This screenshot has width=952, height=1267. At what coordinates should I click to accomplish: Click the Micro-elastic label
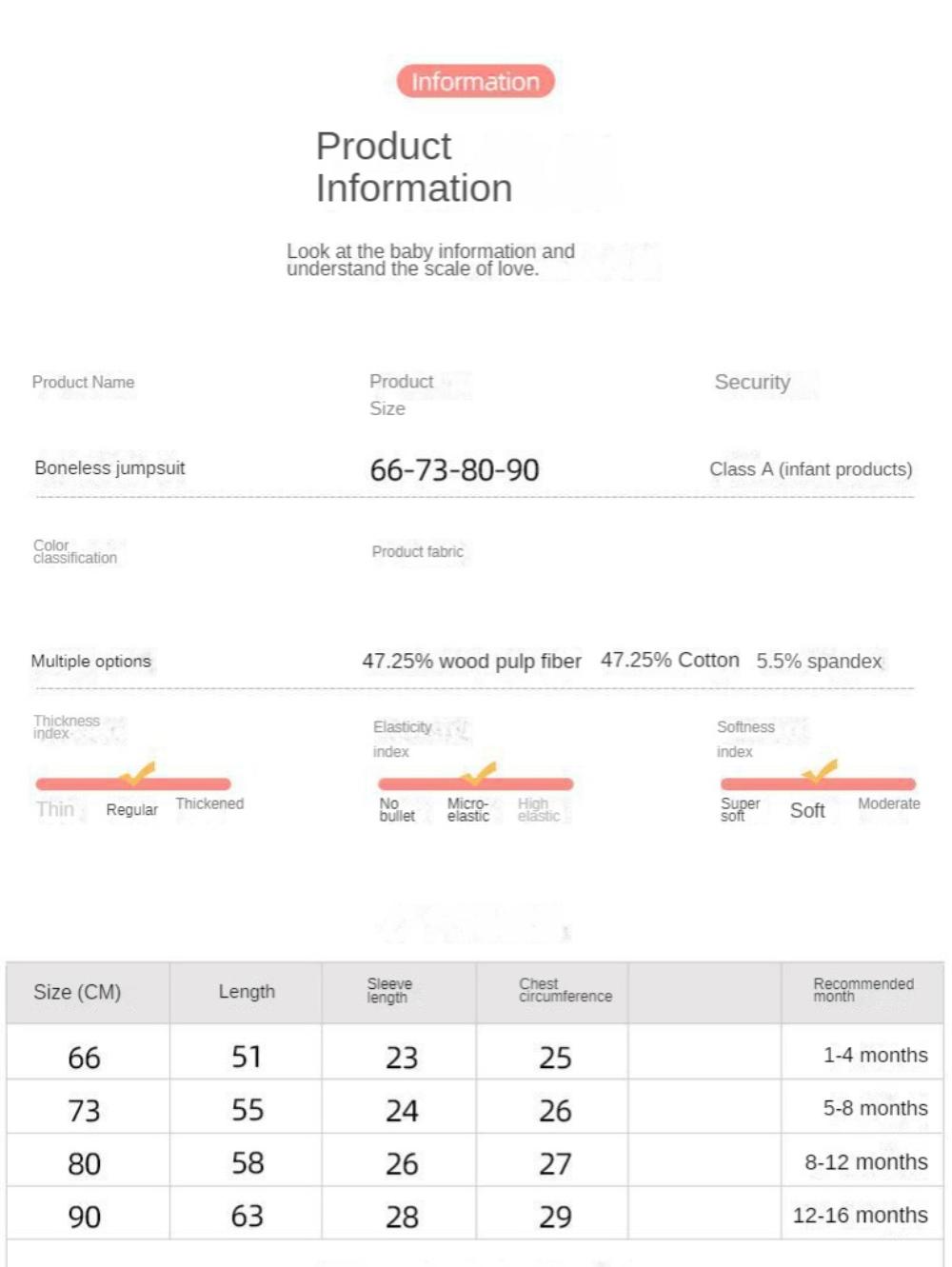(467, 809)
